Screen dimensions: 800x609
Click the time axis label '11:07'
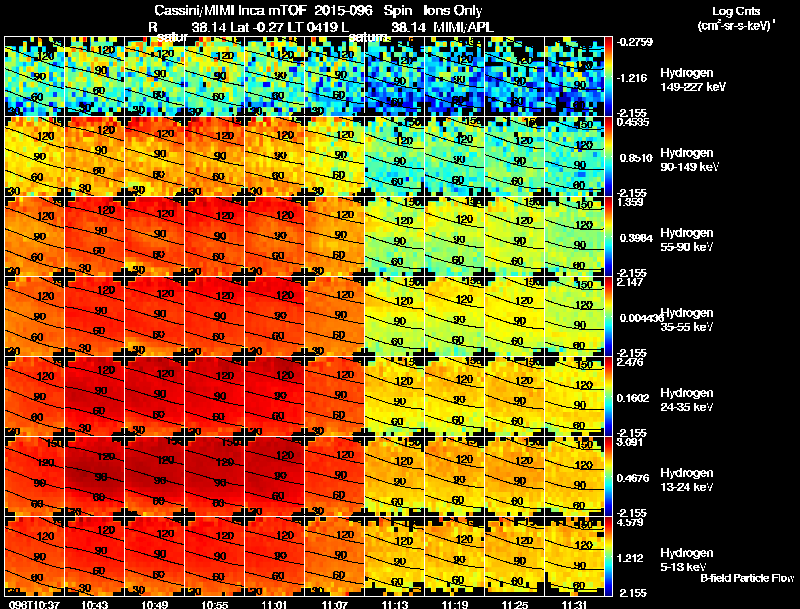335,605
